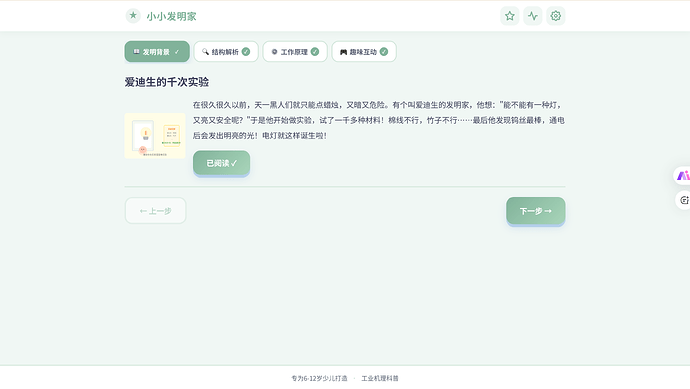The height and width of the screenshot is (389, 690).
Task: Open favorites with the star icon button
Action: [510, 16]
